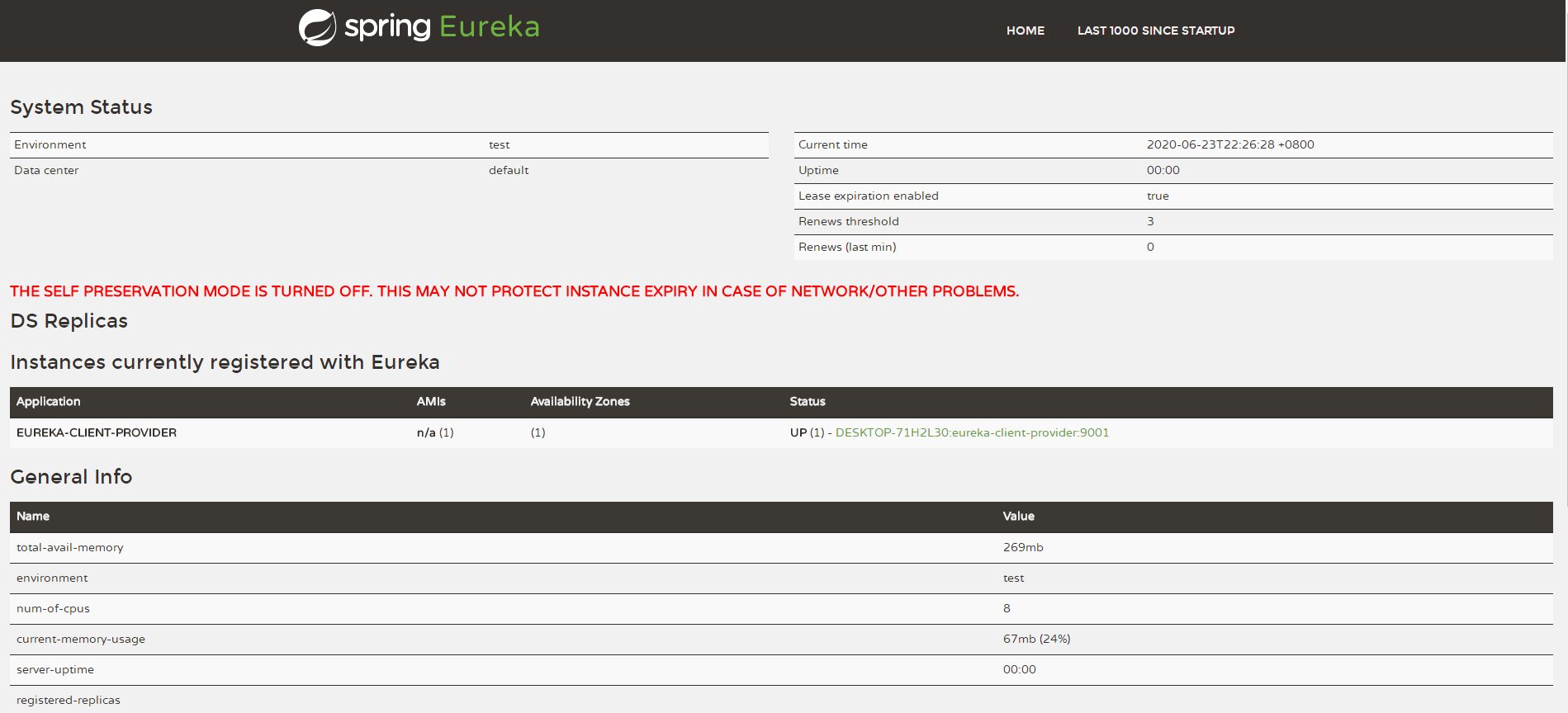Click the red self preservation warning text
Screen dimensions: 1568x713
click(x=514, y=291)
